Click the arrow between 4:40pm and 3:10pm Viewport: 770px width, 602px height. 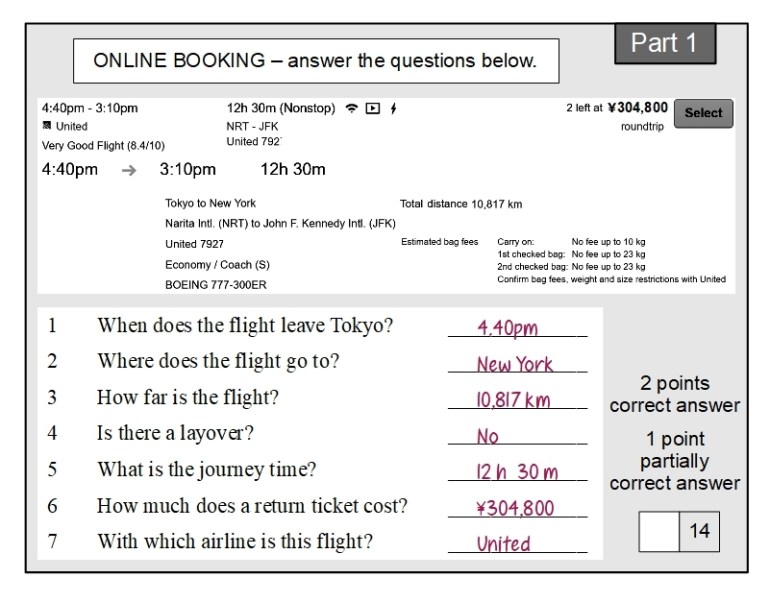tap(128, 170)
